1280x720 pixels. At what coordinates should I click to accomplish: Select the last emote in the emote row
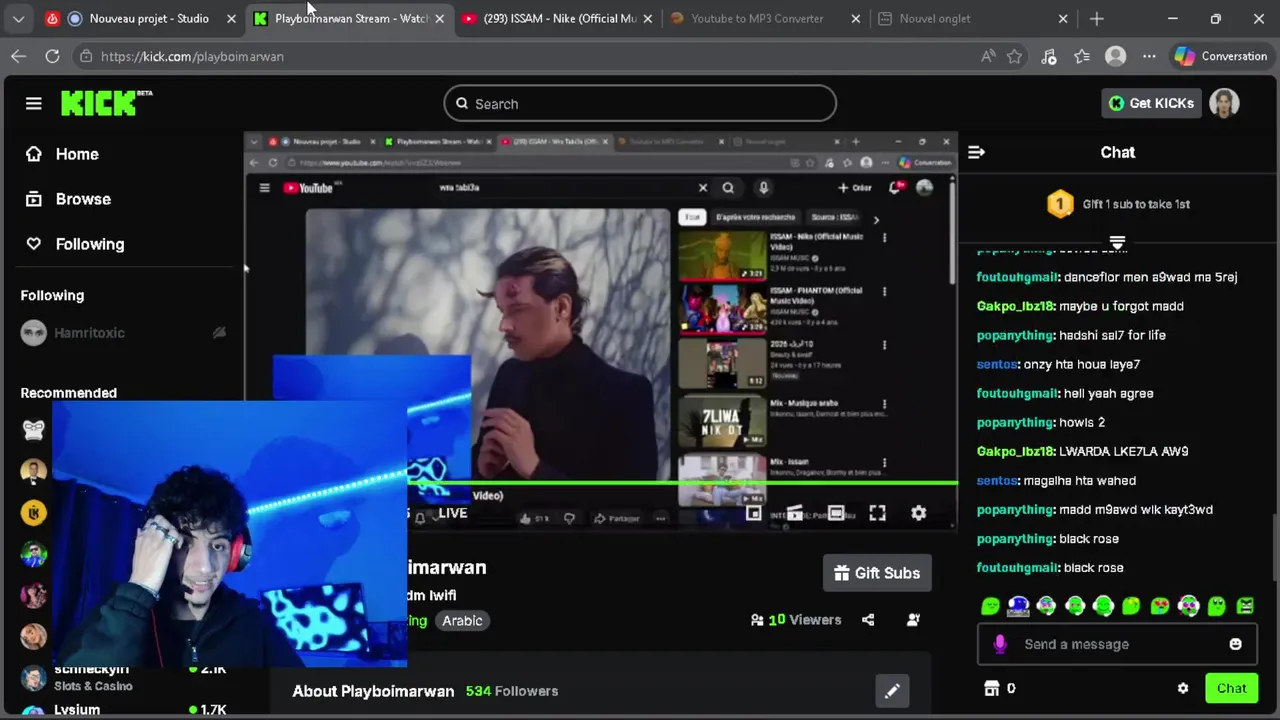[x=1245, y=605]
